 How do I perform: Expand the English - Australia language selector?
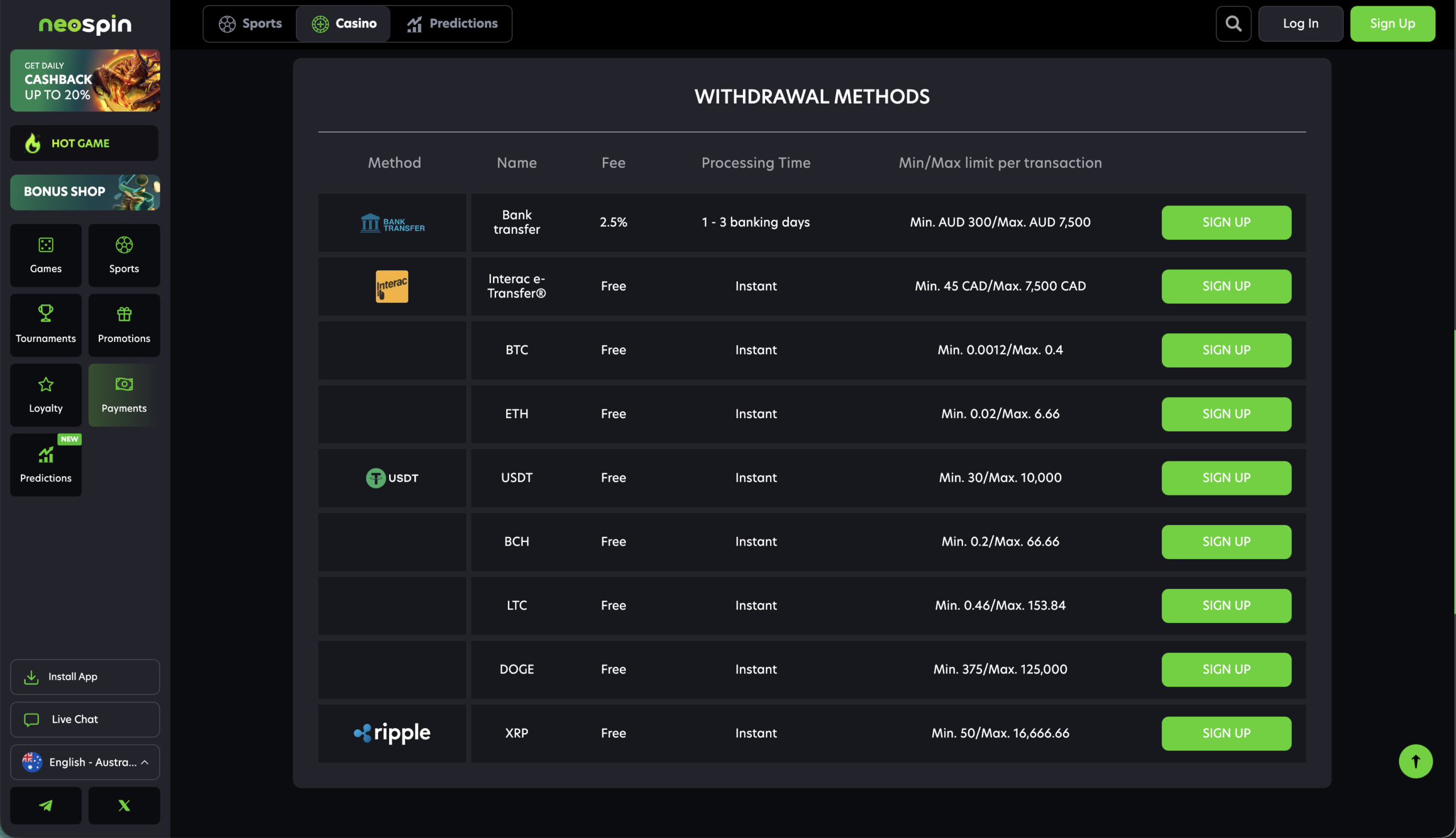click(x=85, y=762)
